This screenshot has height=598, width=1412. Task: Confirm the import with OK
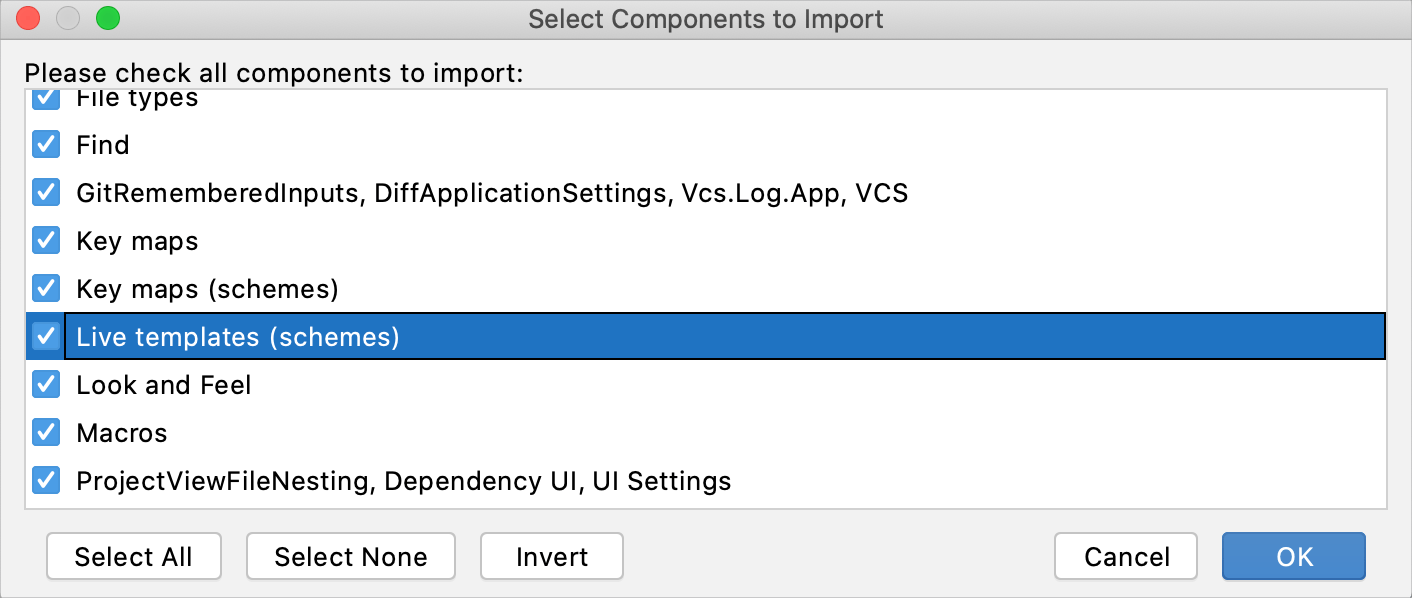pyautogui.click(x=1293, y=556)
